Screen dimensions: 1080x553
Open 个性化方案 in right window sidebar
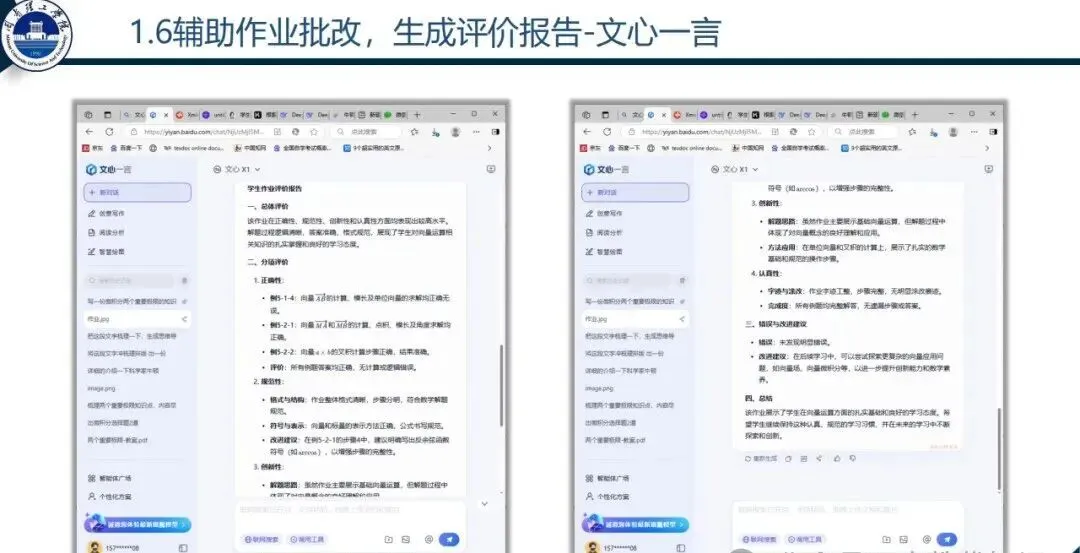pos(607,496)
